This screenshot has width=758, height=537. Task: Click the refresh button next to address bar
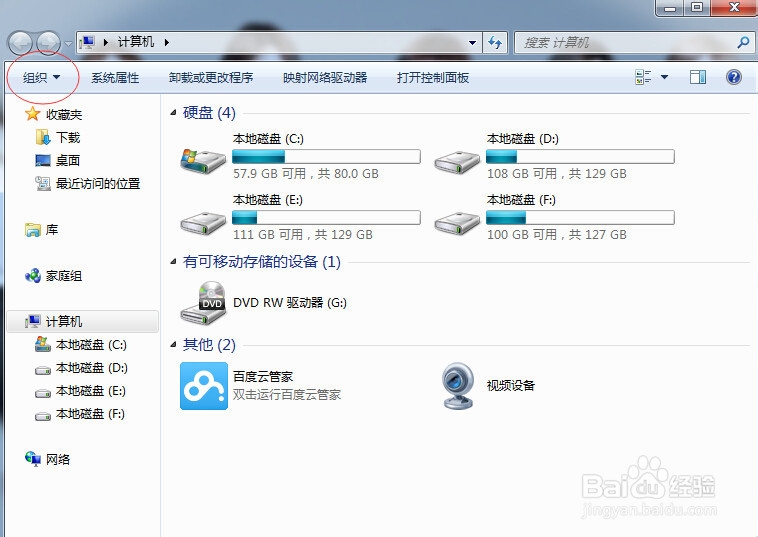[495, 43]
